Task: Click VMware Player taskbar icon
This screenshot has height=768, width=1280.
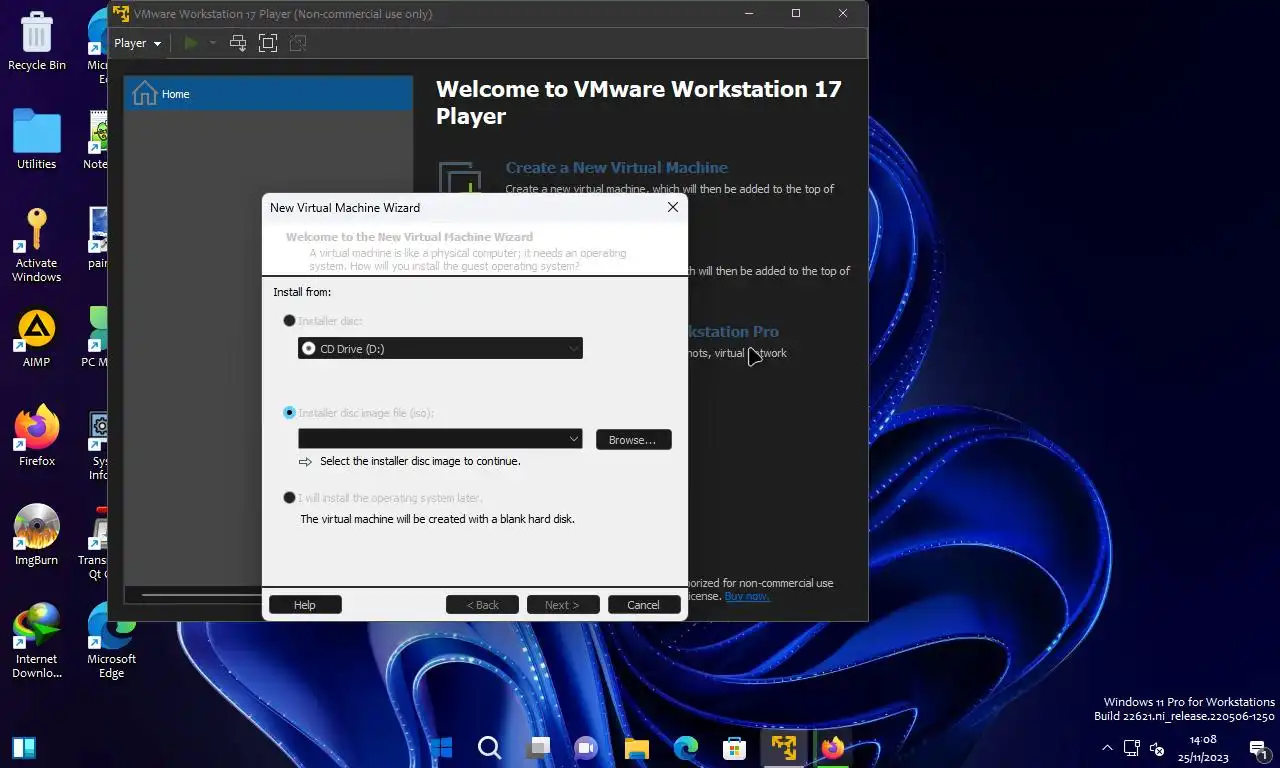Action: [x=783, y=747]
